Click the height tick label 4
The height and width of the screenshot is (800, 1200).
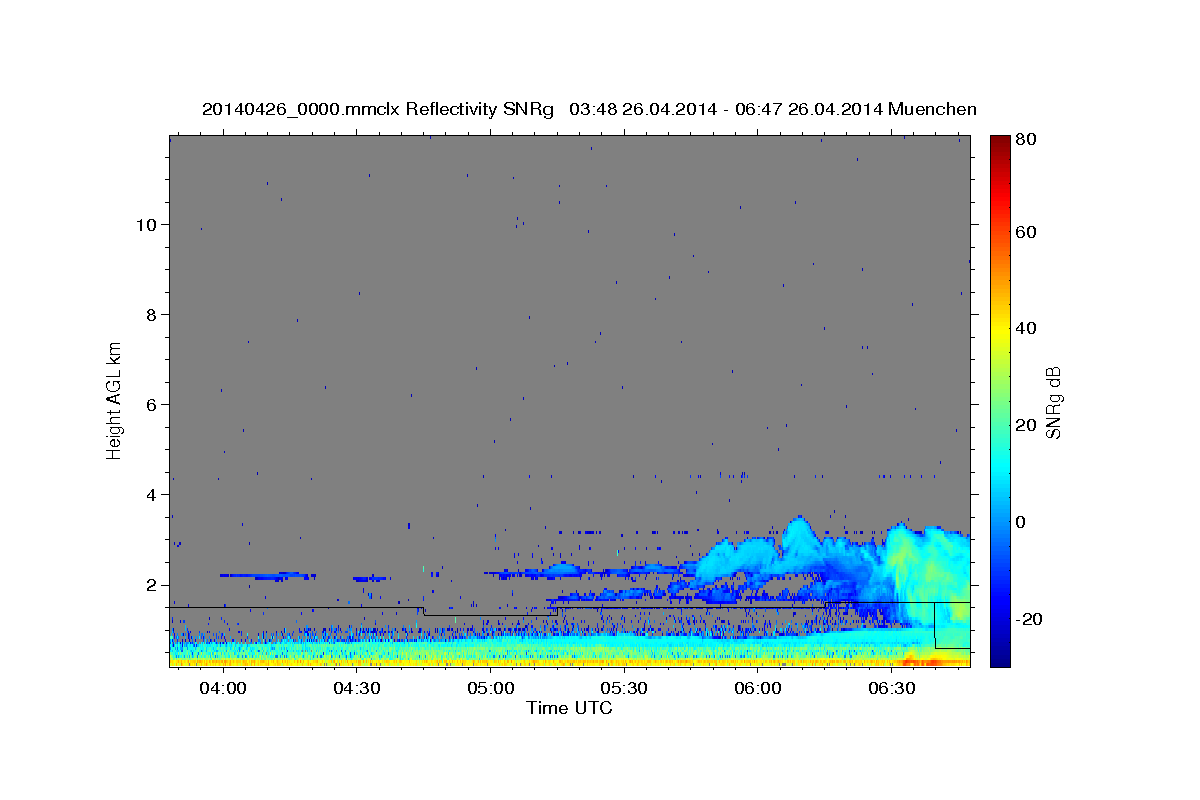click(151, 494)
